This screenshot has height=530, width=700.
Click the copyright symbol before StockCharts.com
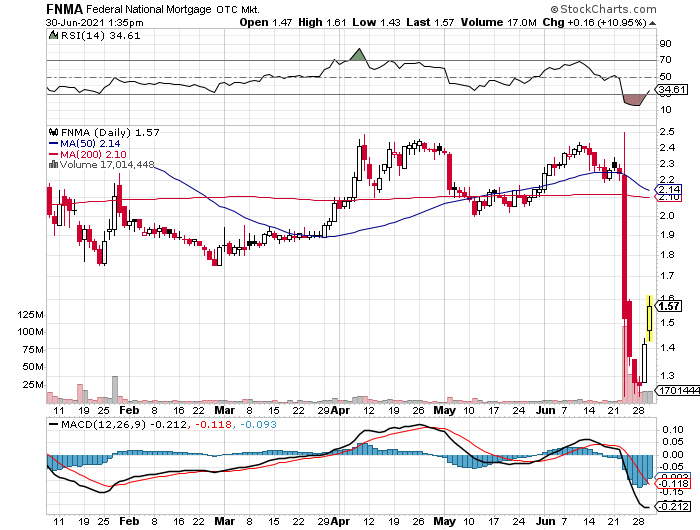pos(554,9)
